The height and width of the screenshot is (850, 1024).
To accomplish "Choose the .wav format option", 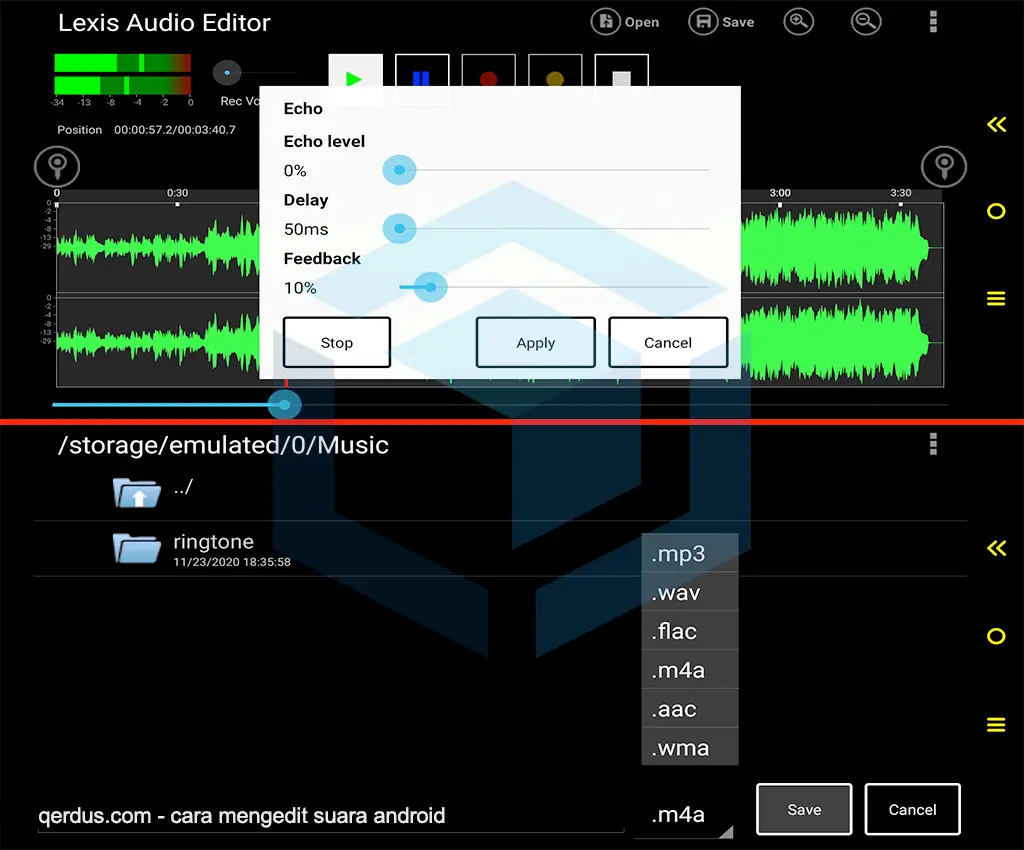I will pyautogui.click(x=690, y=592).
